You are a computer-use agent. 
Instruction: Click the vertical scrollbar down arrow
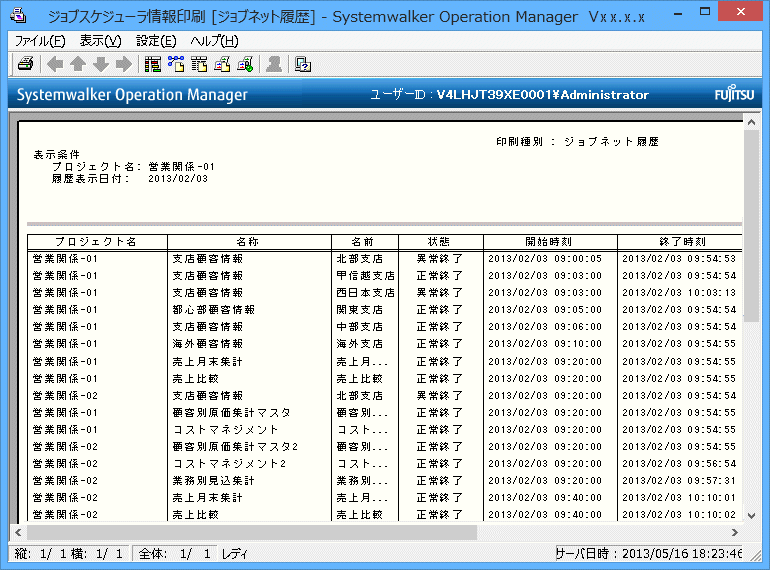pos(751,516)
